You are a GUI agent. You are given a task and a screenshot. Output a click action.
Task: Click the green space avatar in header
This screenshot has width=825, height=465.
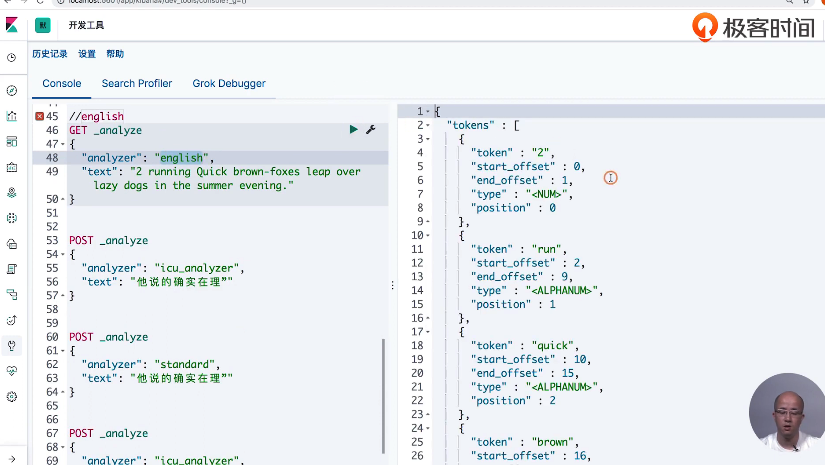(x=43, y=24)
